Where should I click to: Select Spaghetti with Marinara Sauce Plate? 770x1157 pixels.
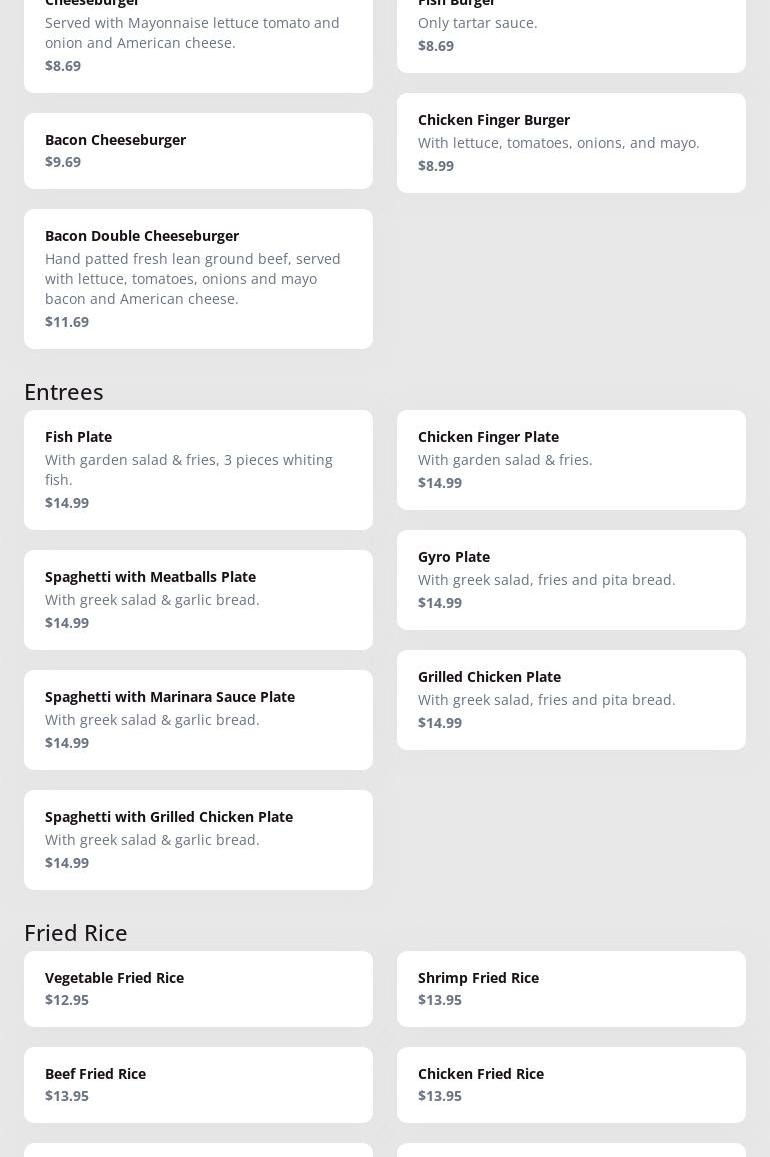[x=198, y=719]
